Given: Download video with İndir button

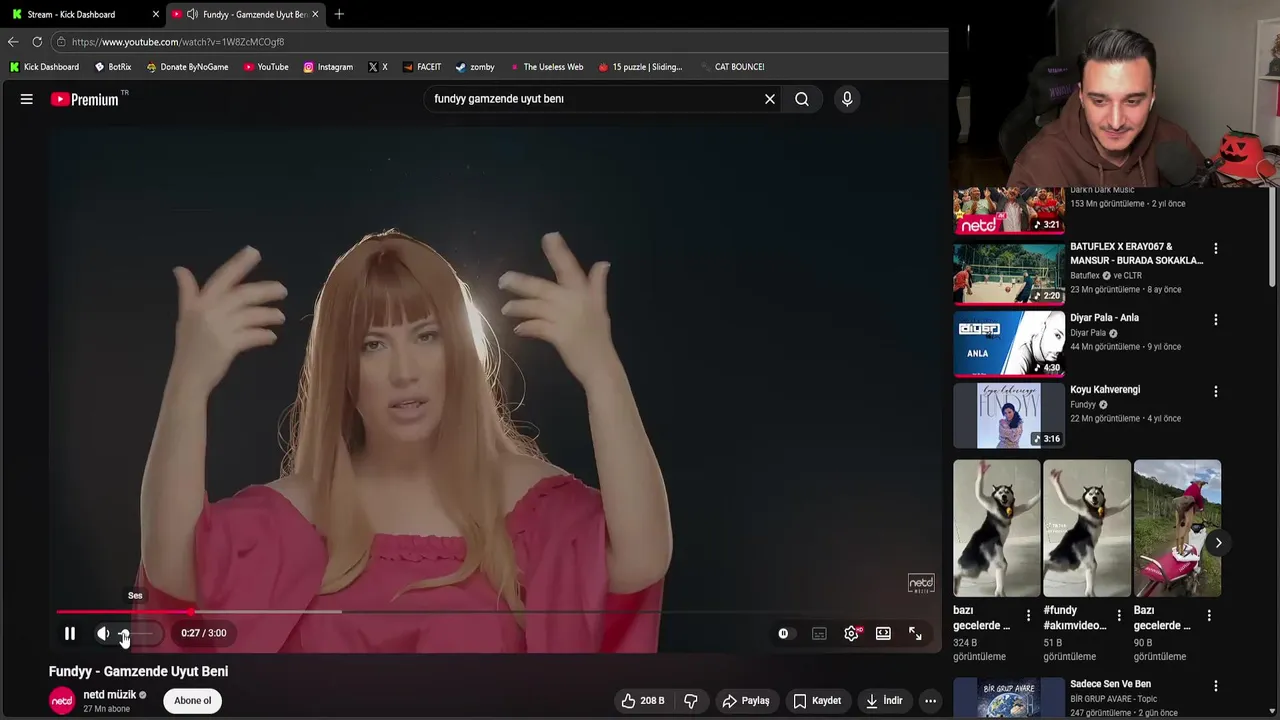Looking at the screenshot, I should [x=887, y=701].
